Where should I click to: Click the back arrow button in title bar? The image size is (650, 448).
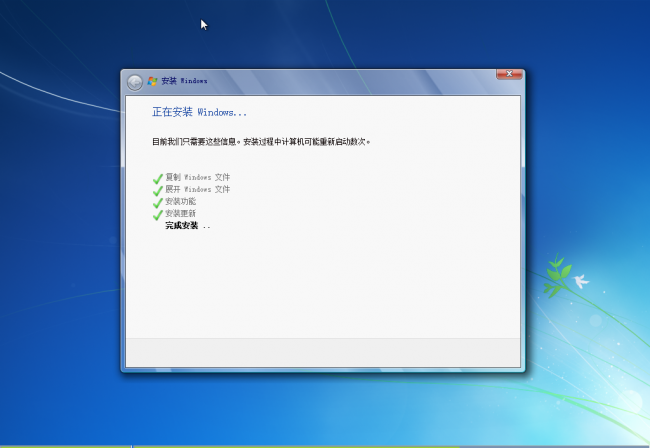click(135, 82)
